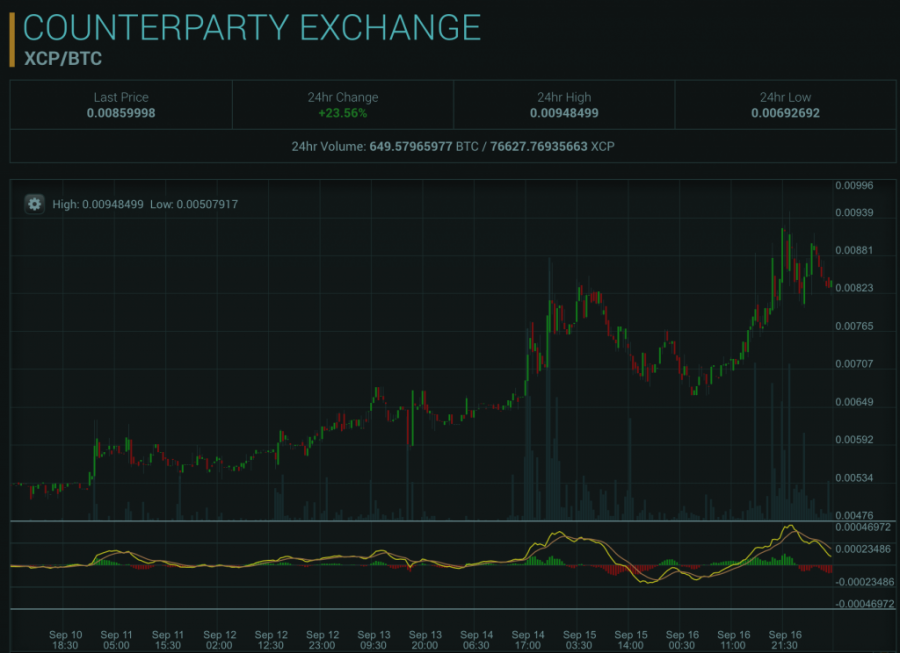The width and height of the screenshot is (900, 653).
Task: Click the Sep 13 09:30 time label
Action: pyautogui.click(x=374, y=640)
